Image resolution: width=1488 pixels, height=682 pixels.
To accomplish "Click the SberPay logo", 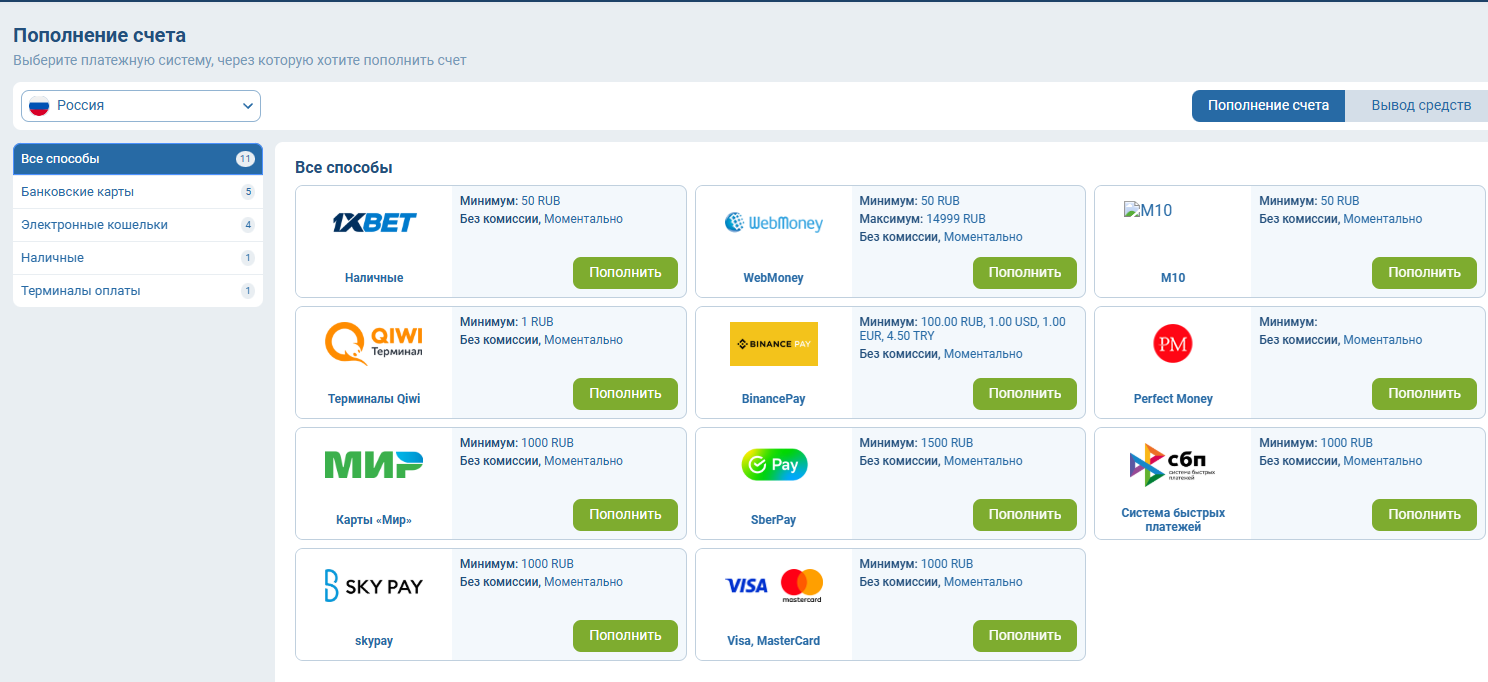I will (x=773, y=464).
